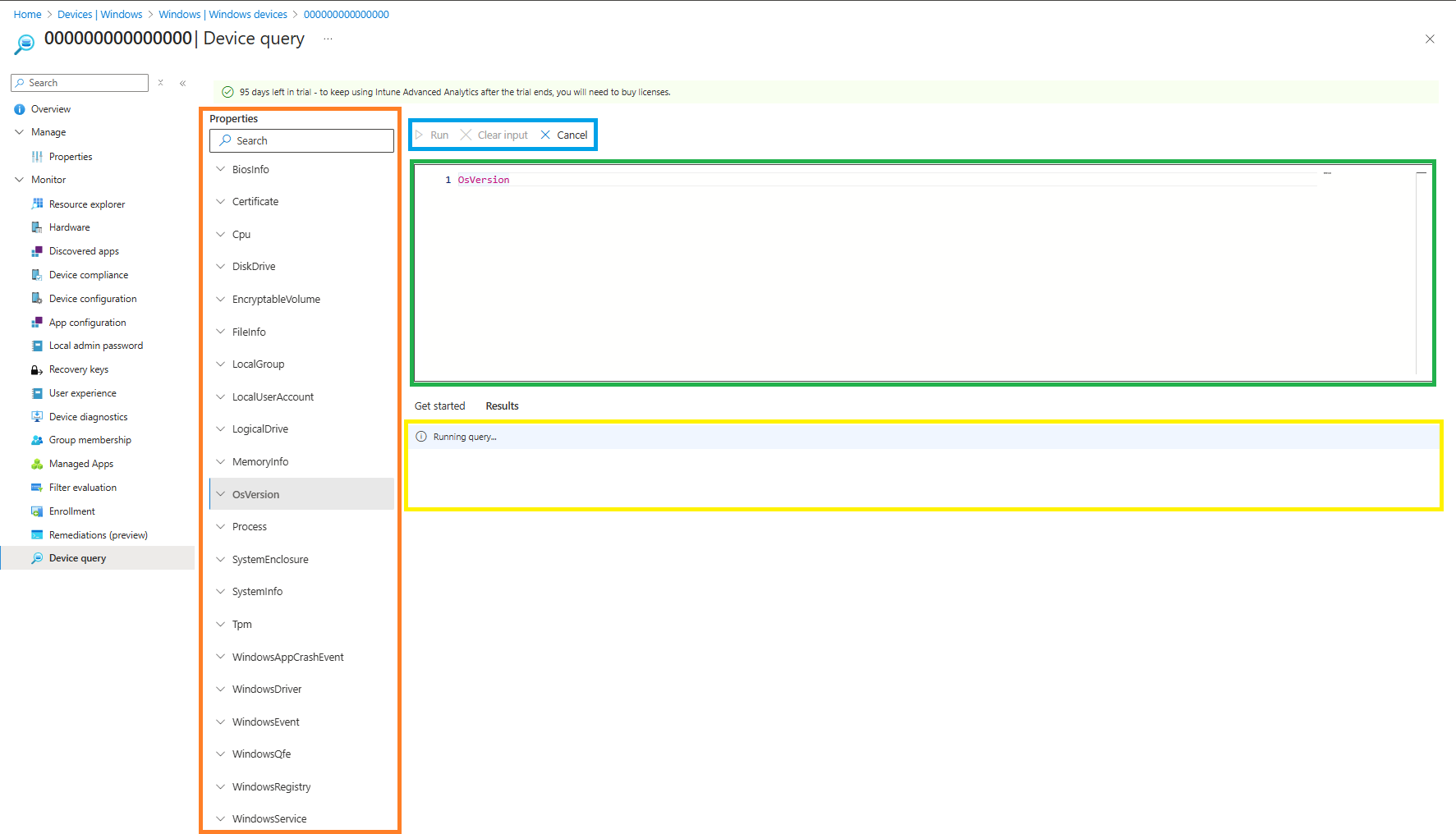
Task: Click the Properties search field
Action: coord(302,141)
